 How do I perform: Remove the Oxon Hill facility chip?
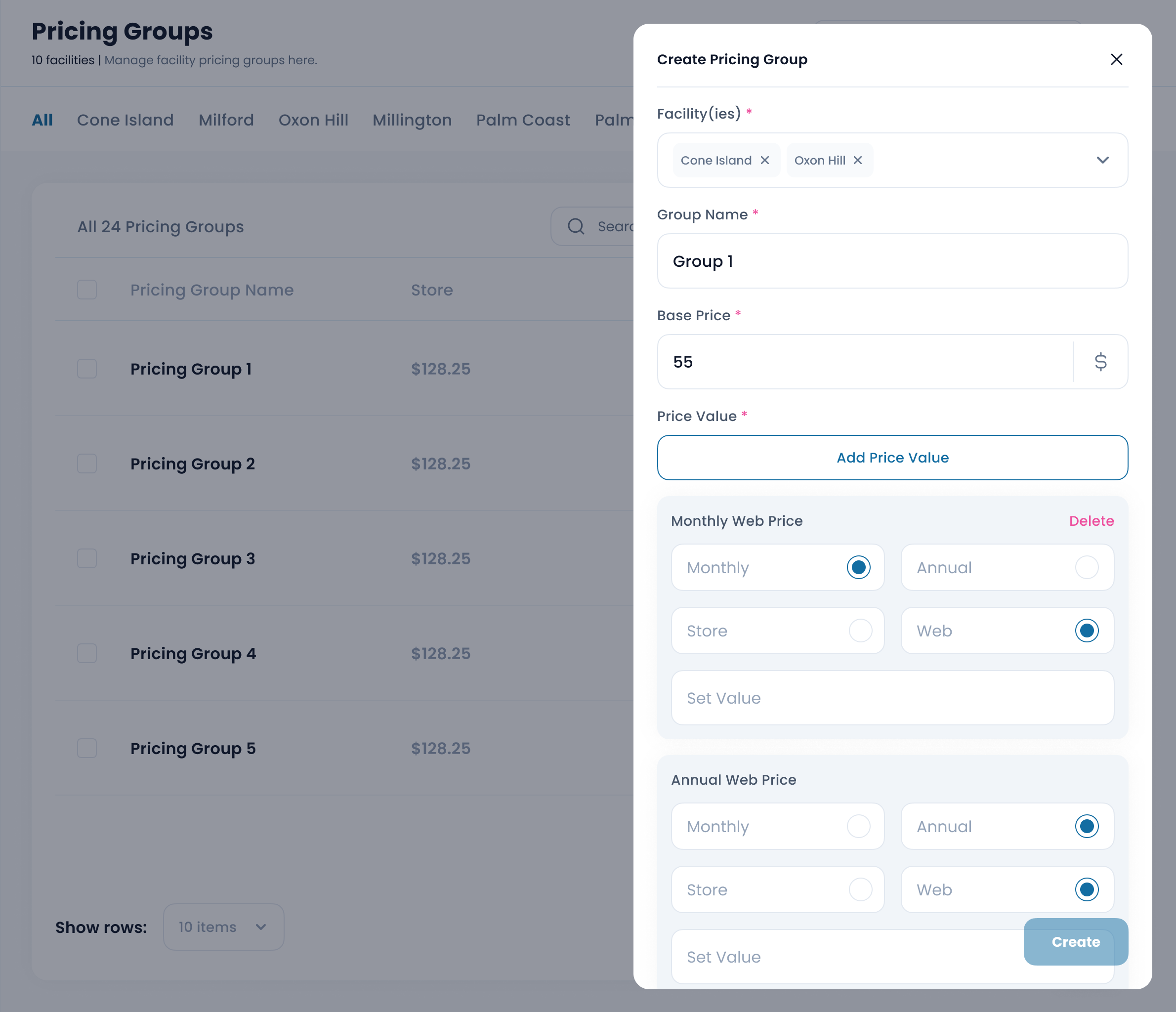pos(858,160)
